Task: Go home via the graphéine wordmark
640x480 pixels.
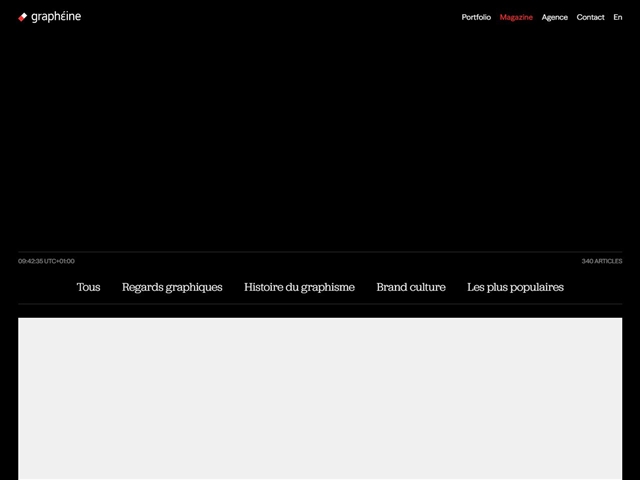Action: pos(56,16)
